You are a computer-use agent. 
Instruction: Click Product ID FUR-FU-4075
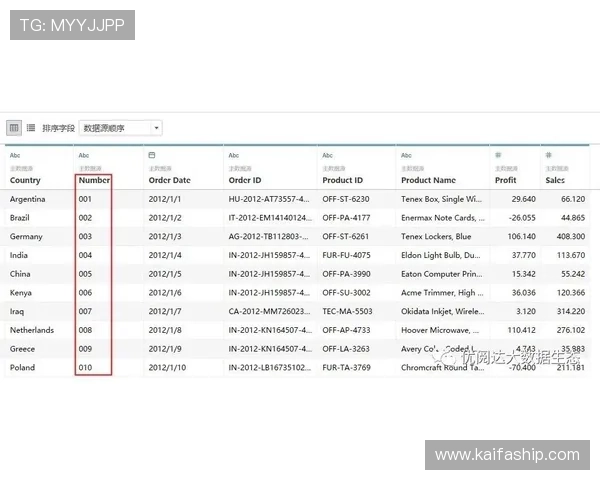[x=347, y=255]
